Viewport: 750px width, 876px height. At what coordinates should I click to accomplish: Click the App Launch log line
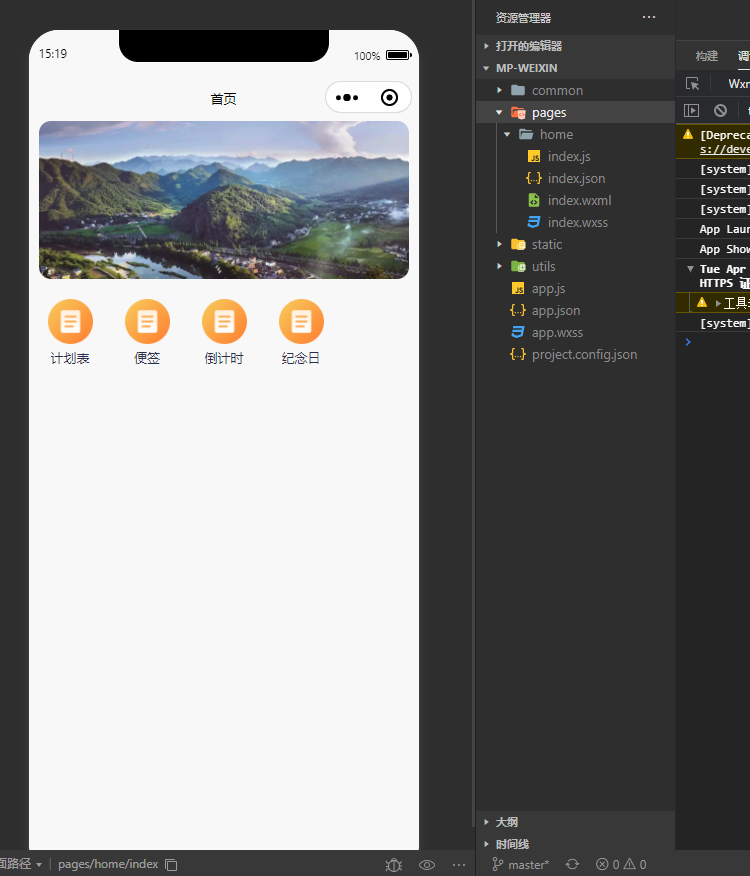tap(724, 229)
